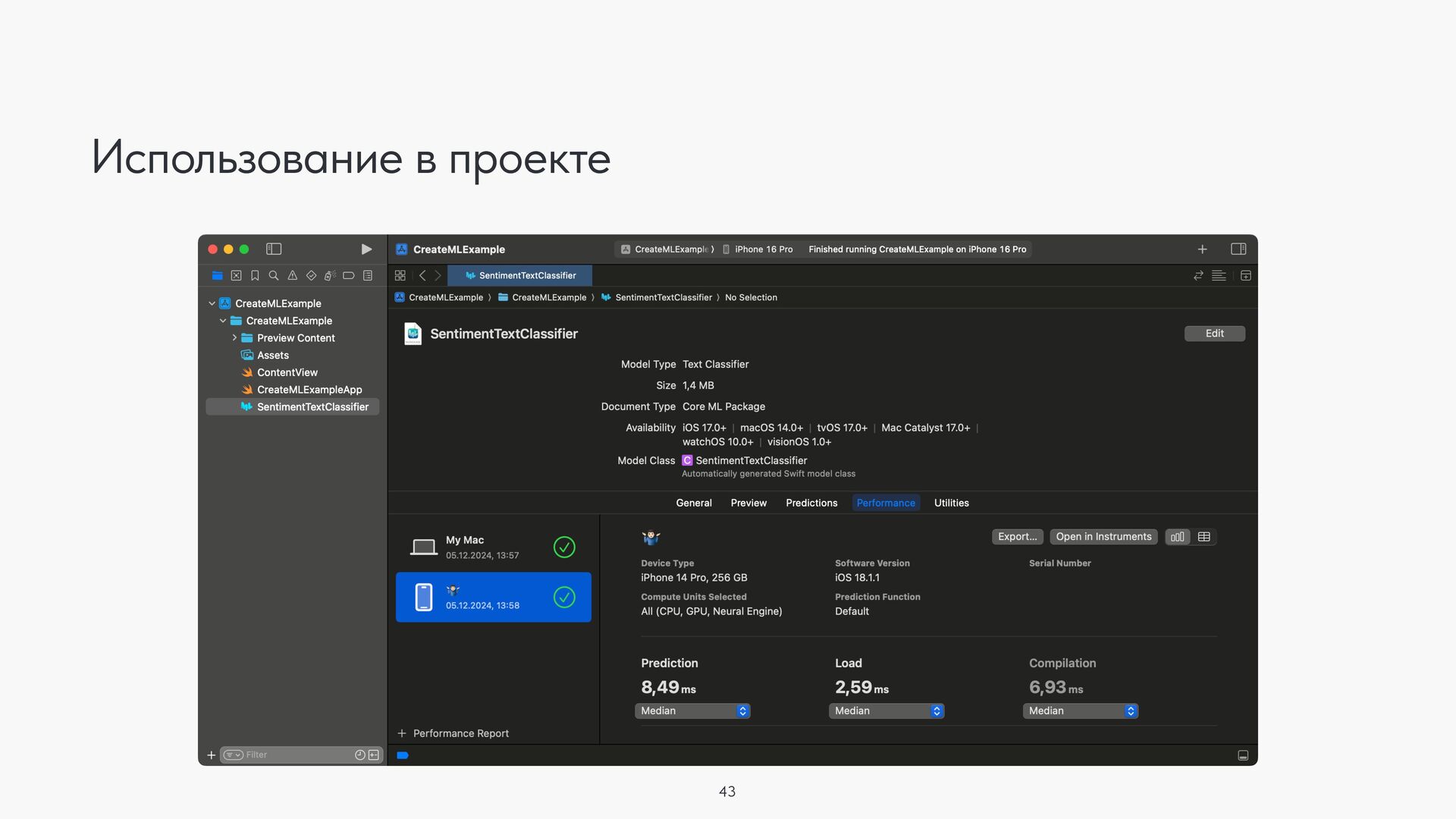Screen dimensions: 1456x819
Task: Open the Test navigator
Action: pos(311,275)
